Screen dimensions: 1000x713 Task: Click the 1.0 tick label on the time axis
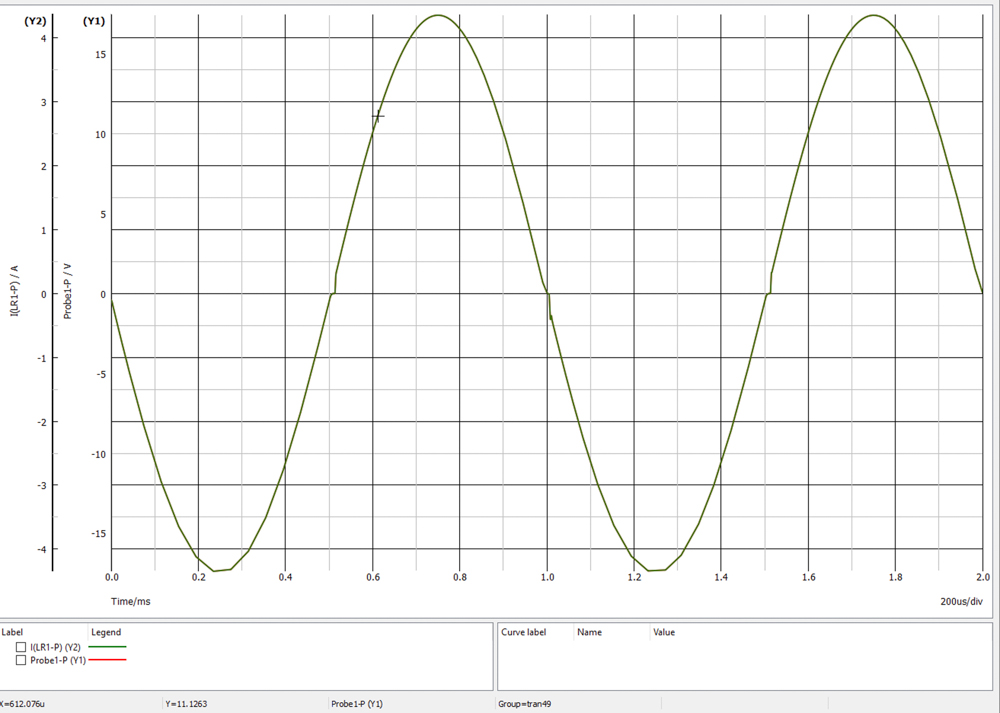point(547,577)
